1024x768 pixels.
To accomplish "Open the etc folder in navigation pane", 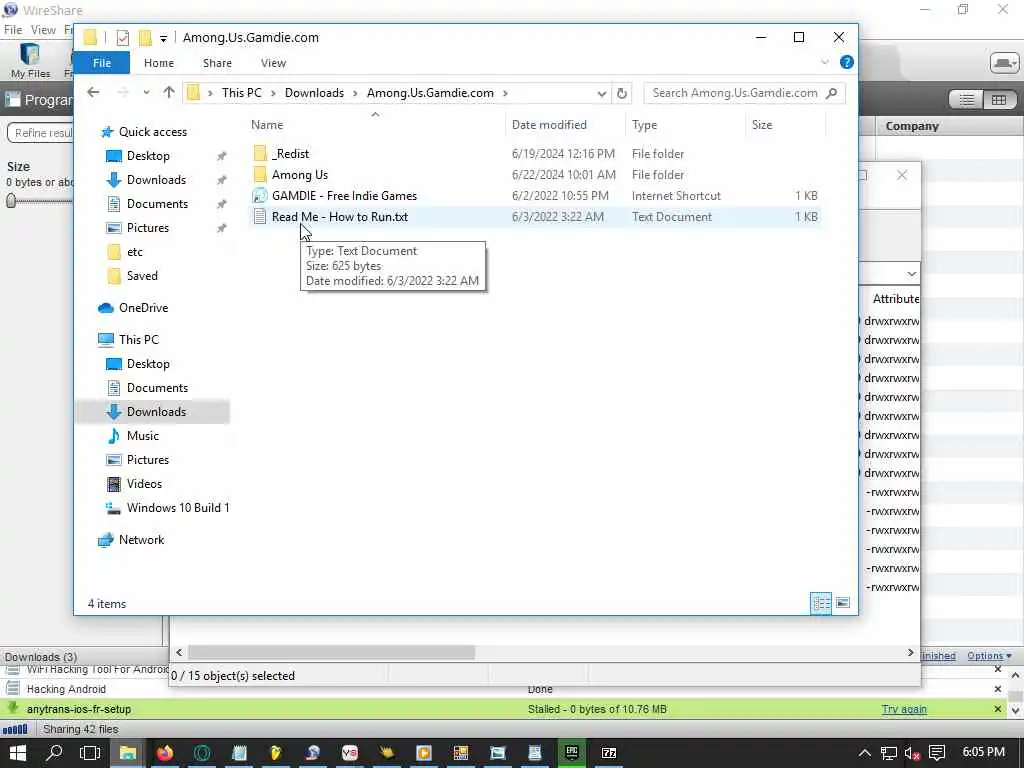I will [x=135, y=251].
